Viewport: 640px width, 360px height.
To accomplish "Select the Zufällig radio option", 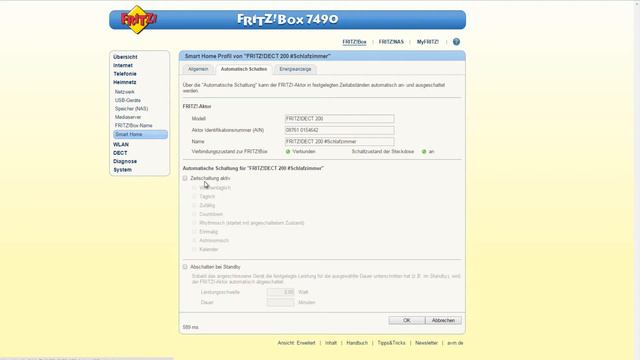I will (194, 205).
